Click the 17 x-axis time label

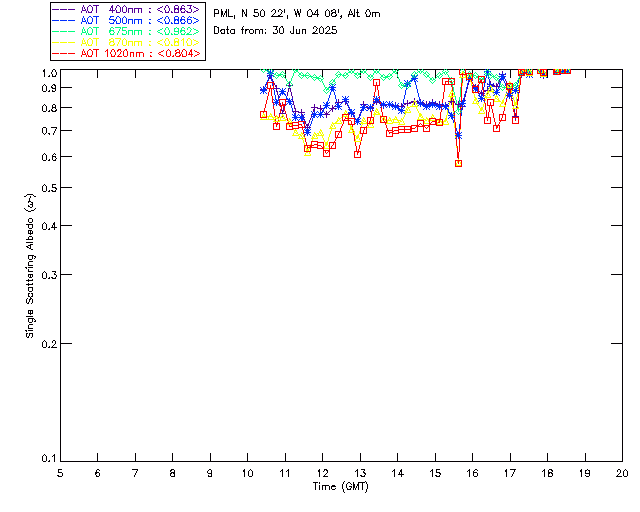point(510,474)
